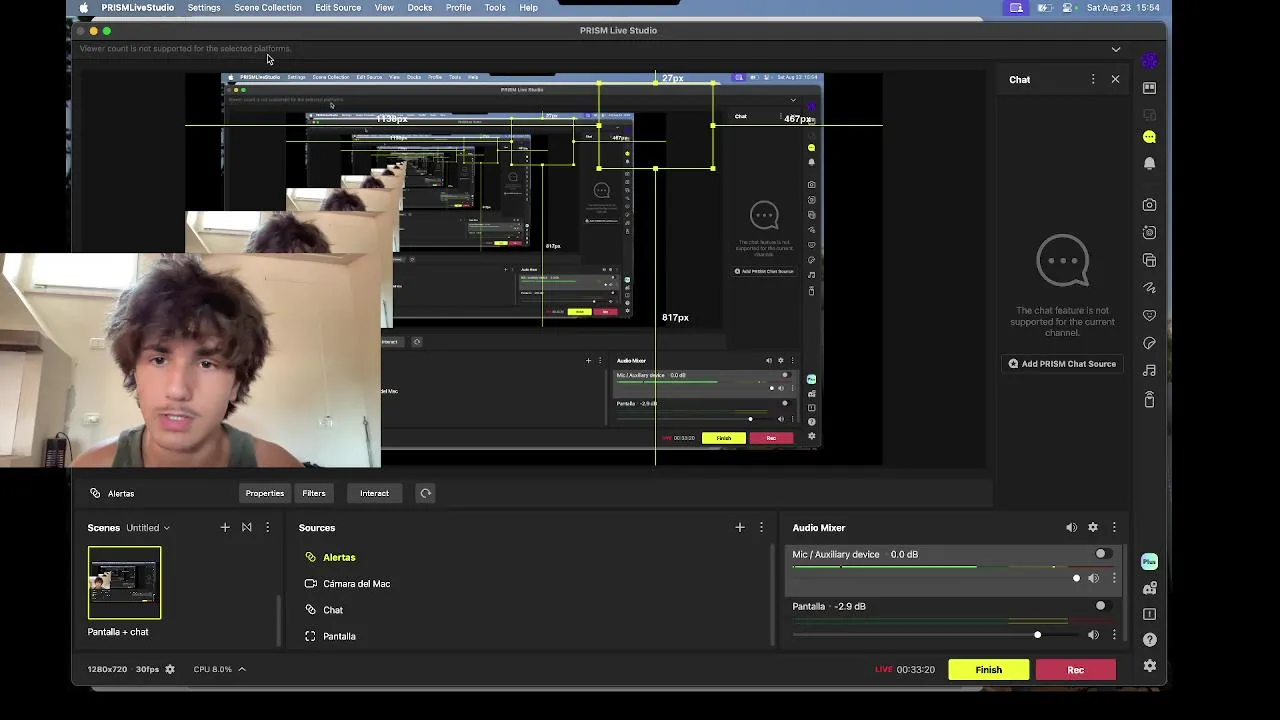Close the Chat panel

pyautogui.click(x=1115, y=79)
